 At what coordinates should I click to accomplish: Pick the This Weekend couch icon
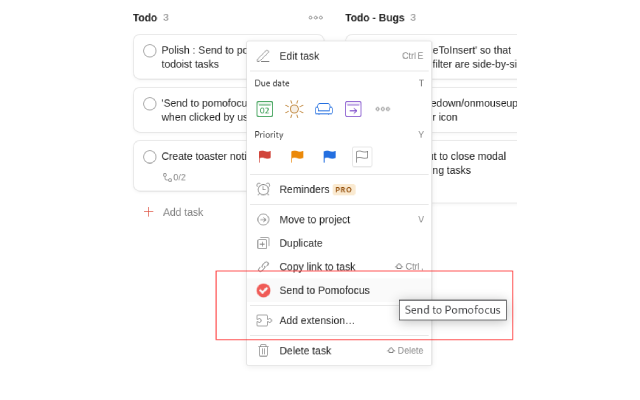323,109
